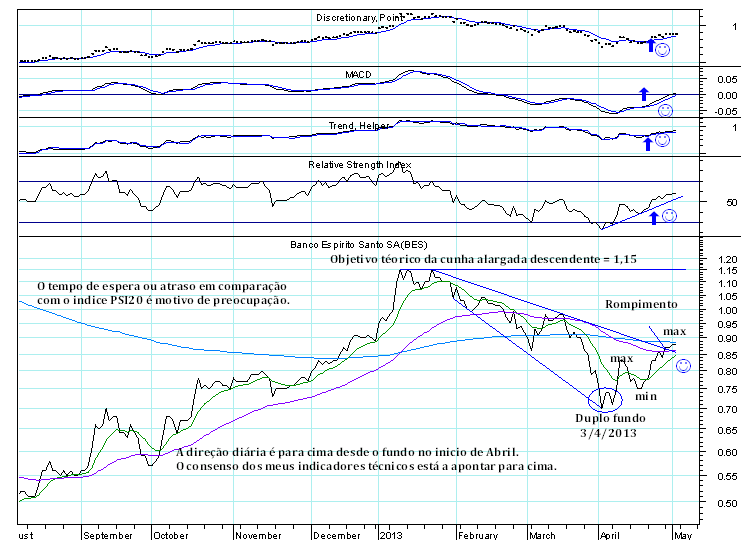Click the '2013' axis label
This screenshot has height=553, width=752.
coord(390,536)
